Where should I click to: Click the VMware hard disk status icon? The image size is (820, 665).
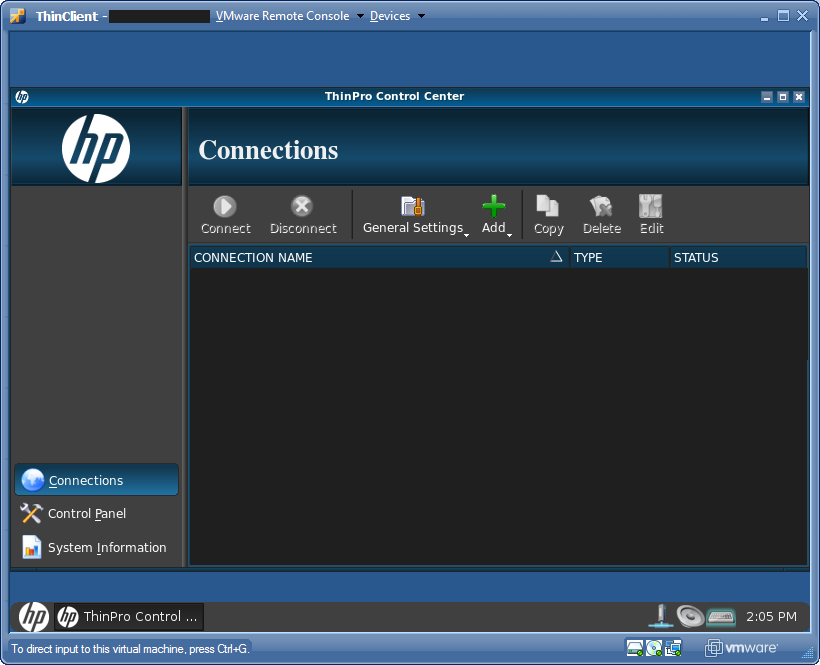coord(634,648)
